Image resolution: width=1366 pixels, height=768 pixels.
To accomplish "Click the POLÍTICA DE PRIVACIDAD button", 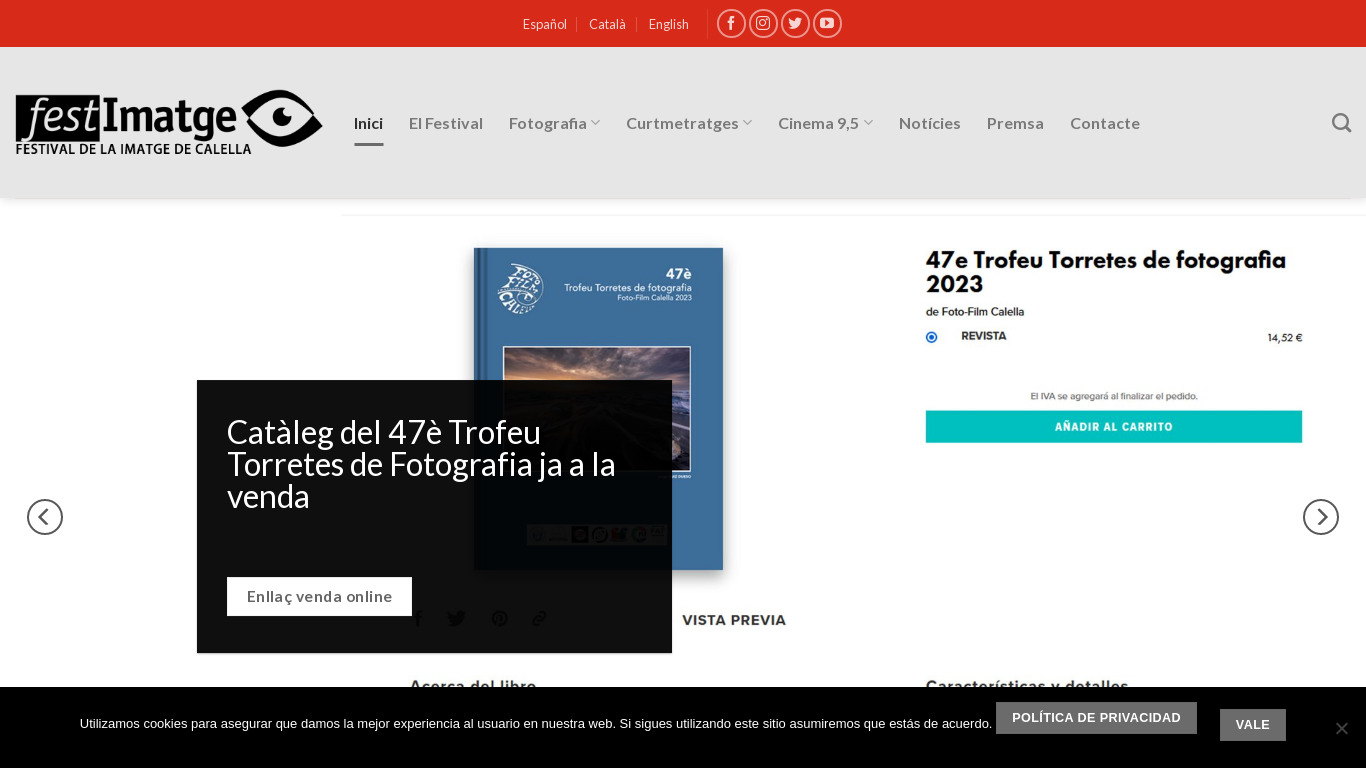I will point(1096,718).
